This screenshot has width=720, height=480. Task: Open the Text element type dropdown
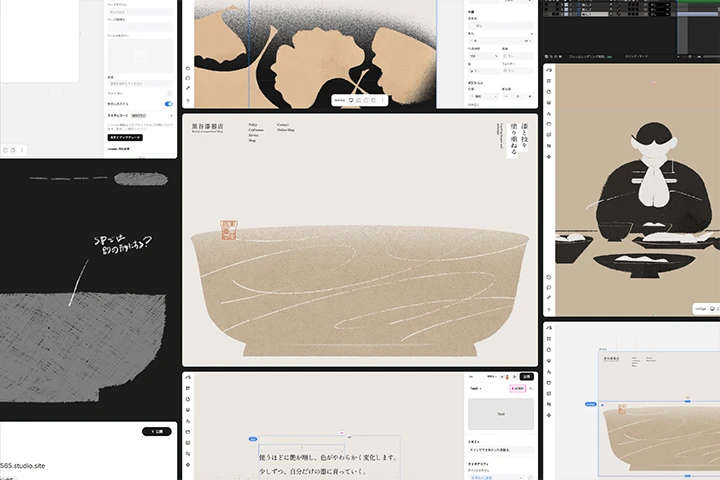pyautogui.click(x=475, y=389)
